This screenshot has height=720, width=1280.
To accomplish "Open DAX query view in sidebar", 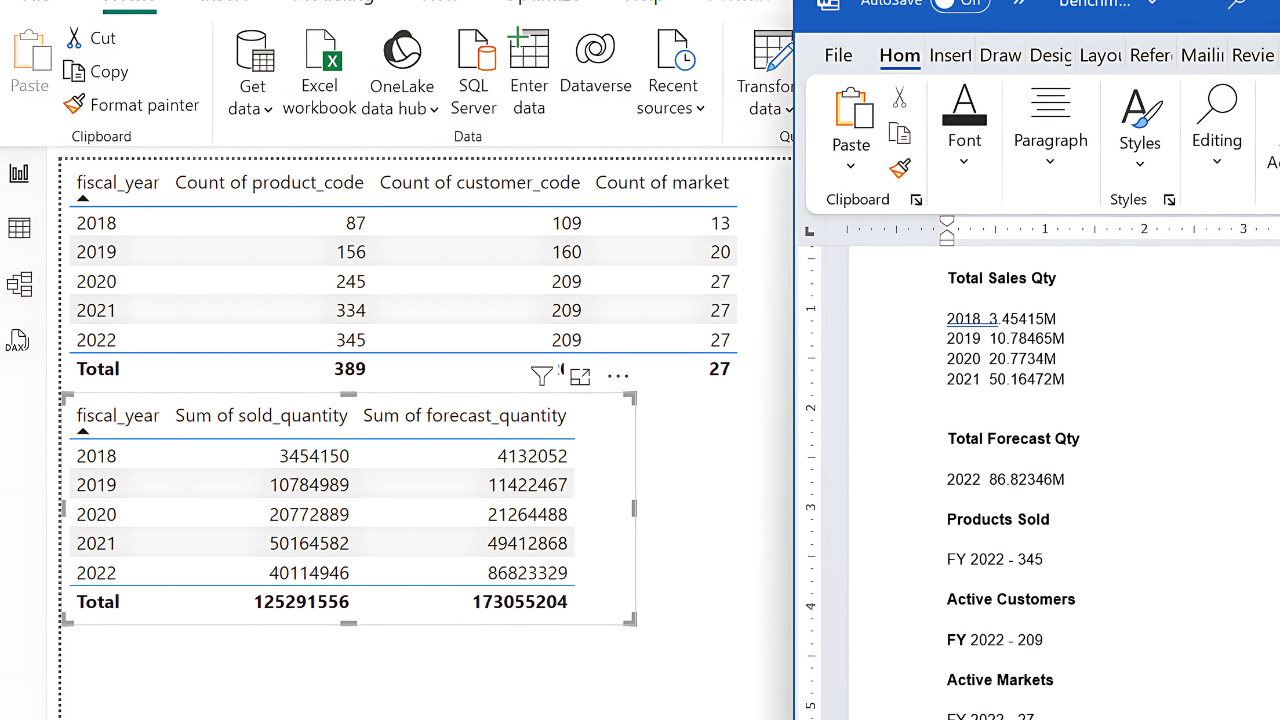I will pos(19,341).
